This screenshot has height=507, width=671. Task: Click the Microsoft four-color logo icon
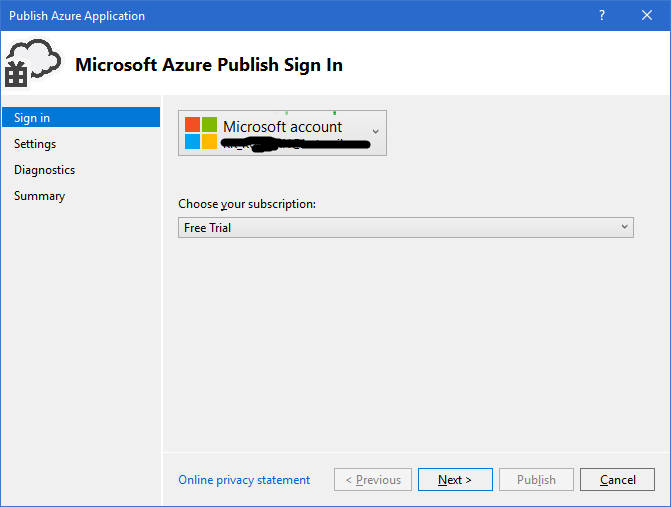[201, 133]
